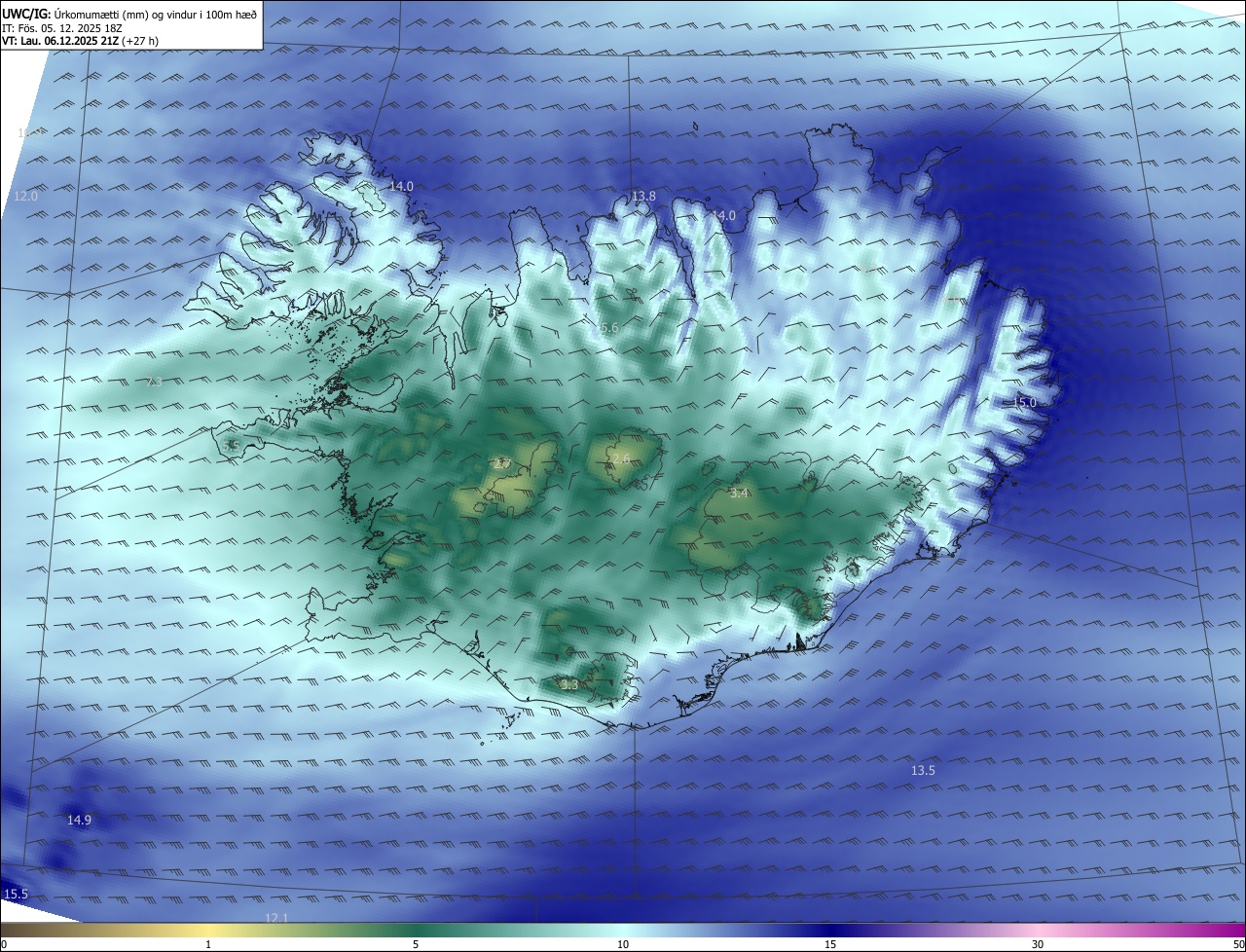
Task: Click the 12.0 value near the western edge
Action: point(25,196)
